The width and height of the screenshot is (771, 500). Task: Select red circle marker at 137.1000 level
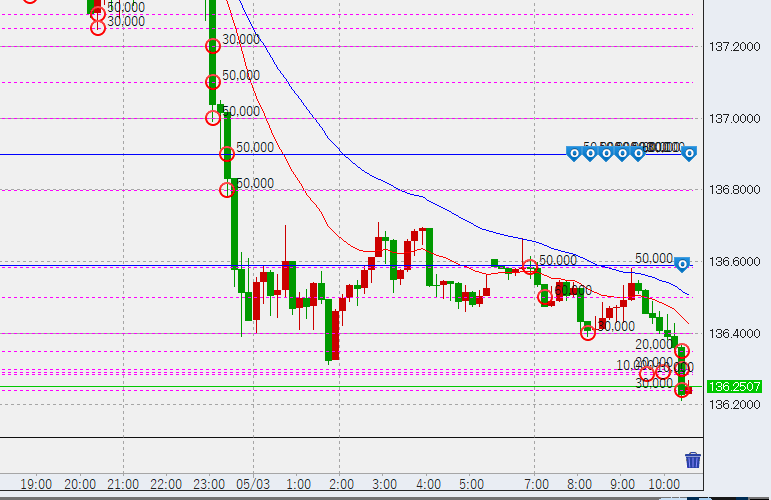tap(212, 82)
